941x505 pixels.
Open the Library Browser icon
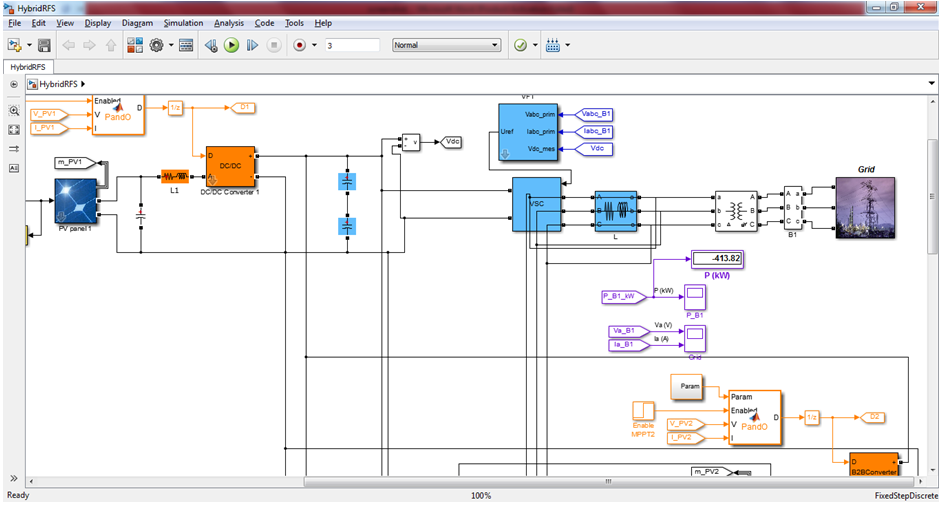[135, 45]
